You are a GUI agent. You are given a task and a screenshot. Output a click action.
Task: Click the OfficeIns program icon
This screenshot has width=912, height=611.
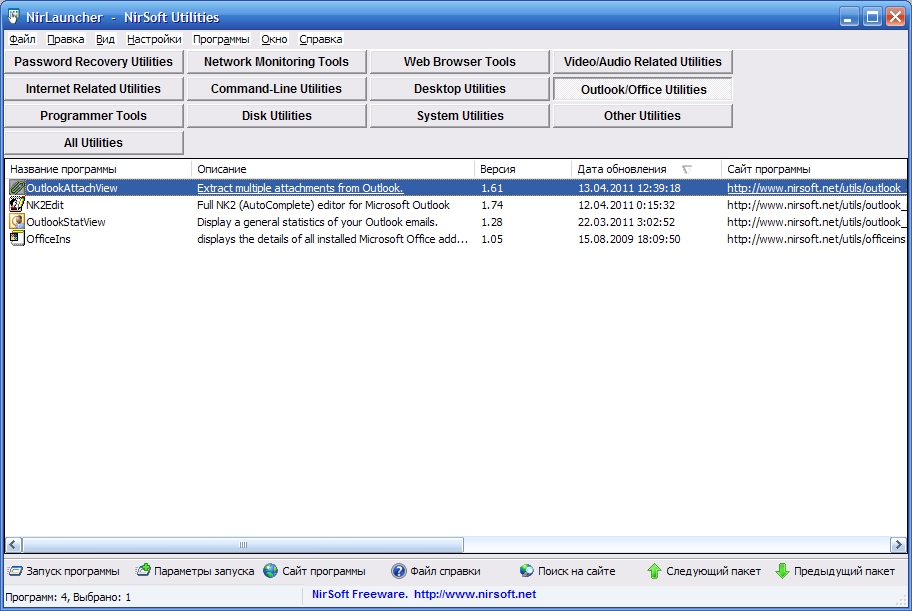[x=17, y=239]
